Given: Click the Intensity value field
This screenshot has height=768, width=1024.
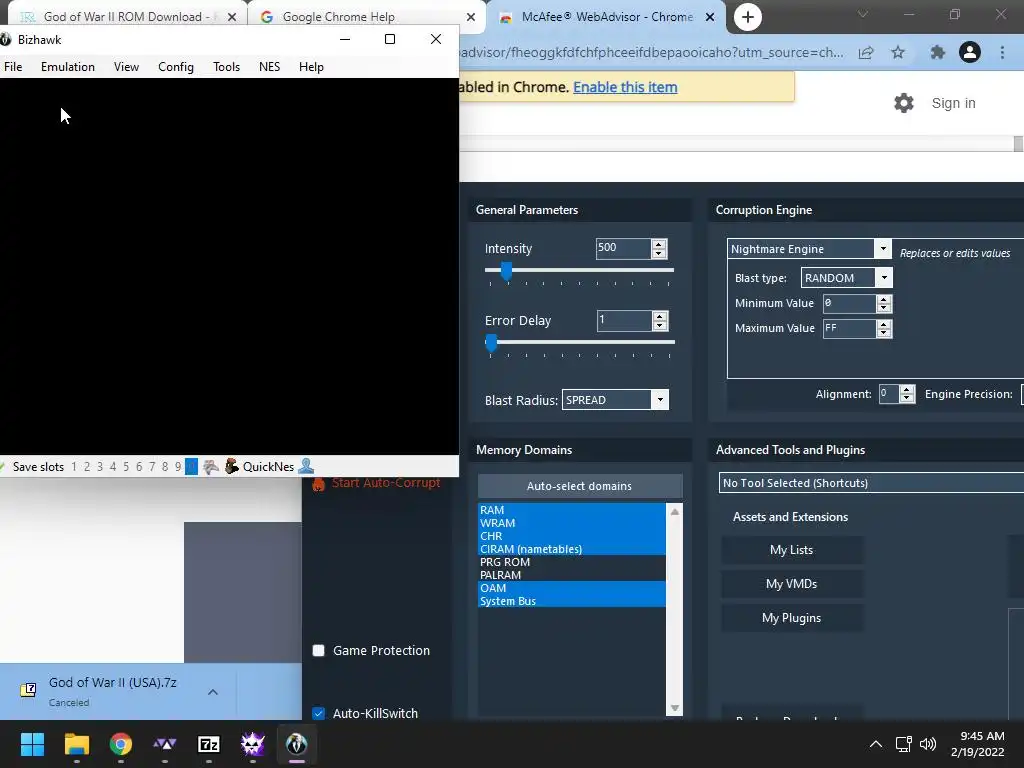Looking at the screenshot, I should point(624,248).
